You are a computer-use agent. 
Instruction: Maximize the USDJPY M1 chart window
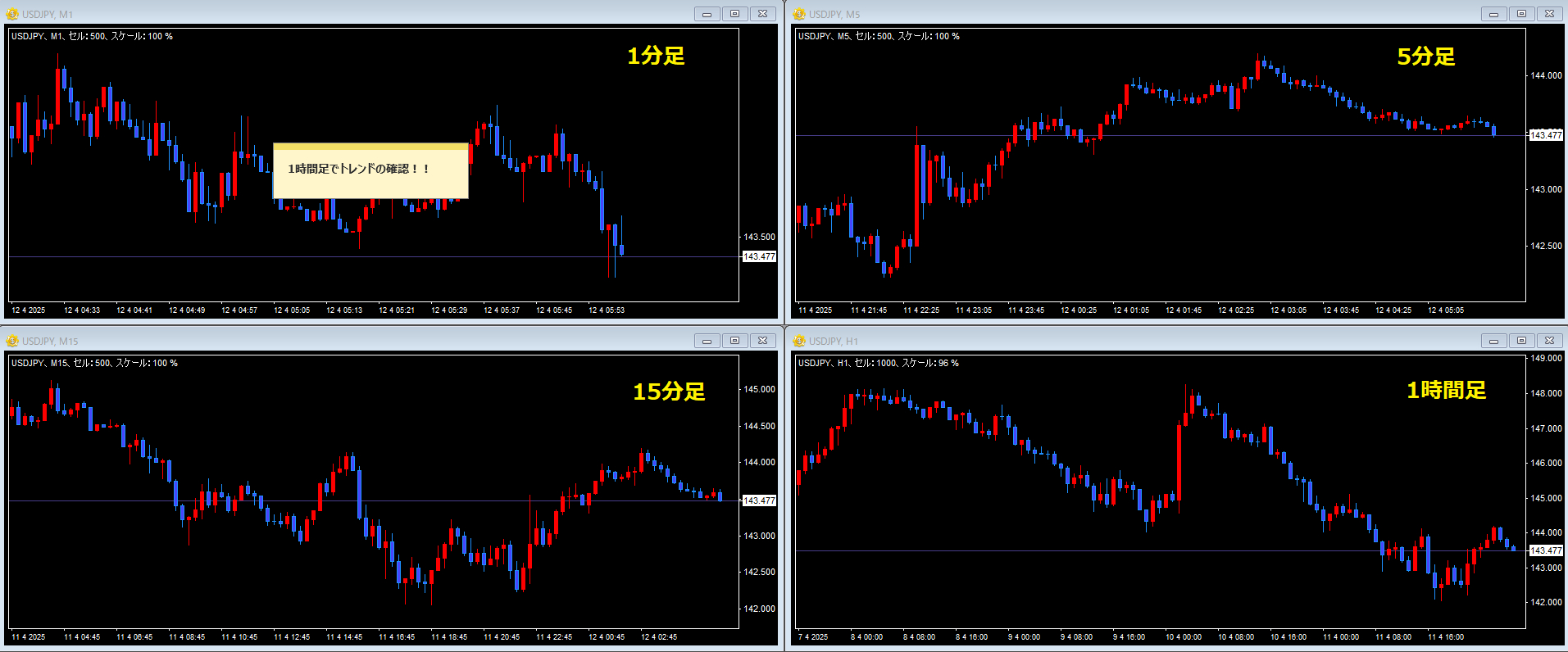click(x=735, y=14)
